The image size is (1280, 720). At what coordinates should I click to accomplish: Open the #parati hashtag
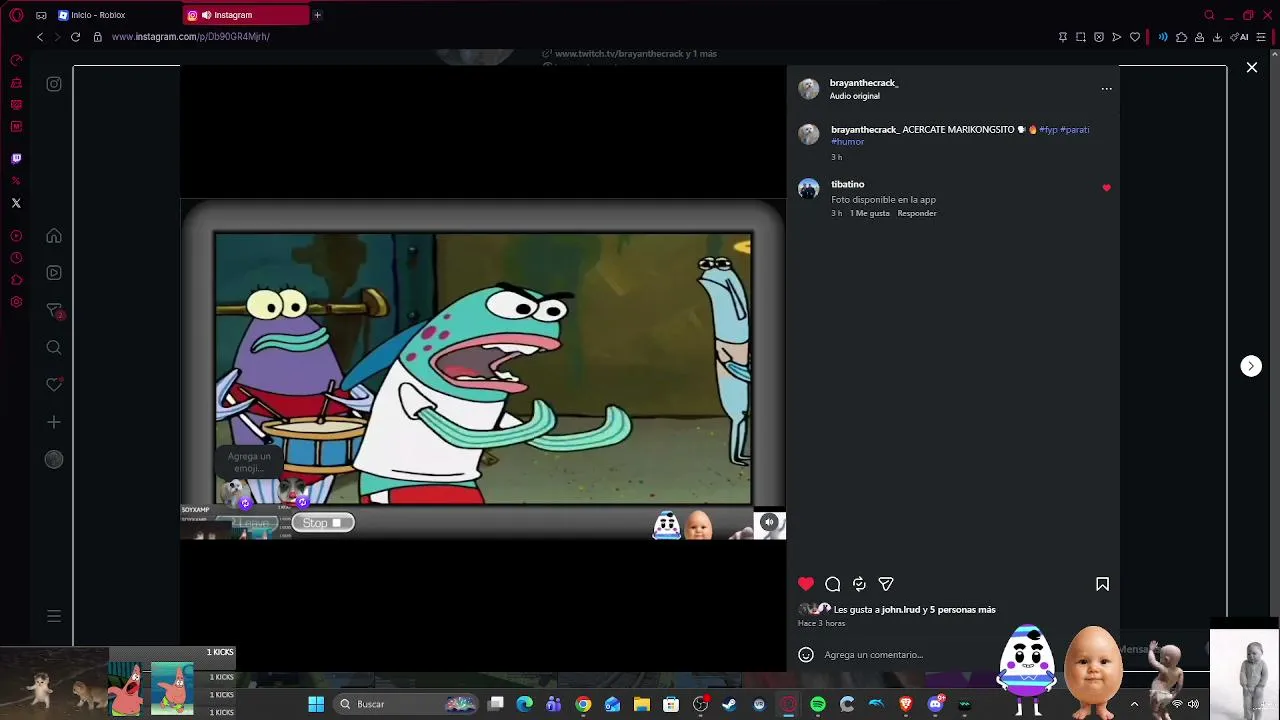pyautogui.click(x=1075, y=130)
